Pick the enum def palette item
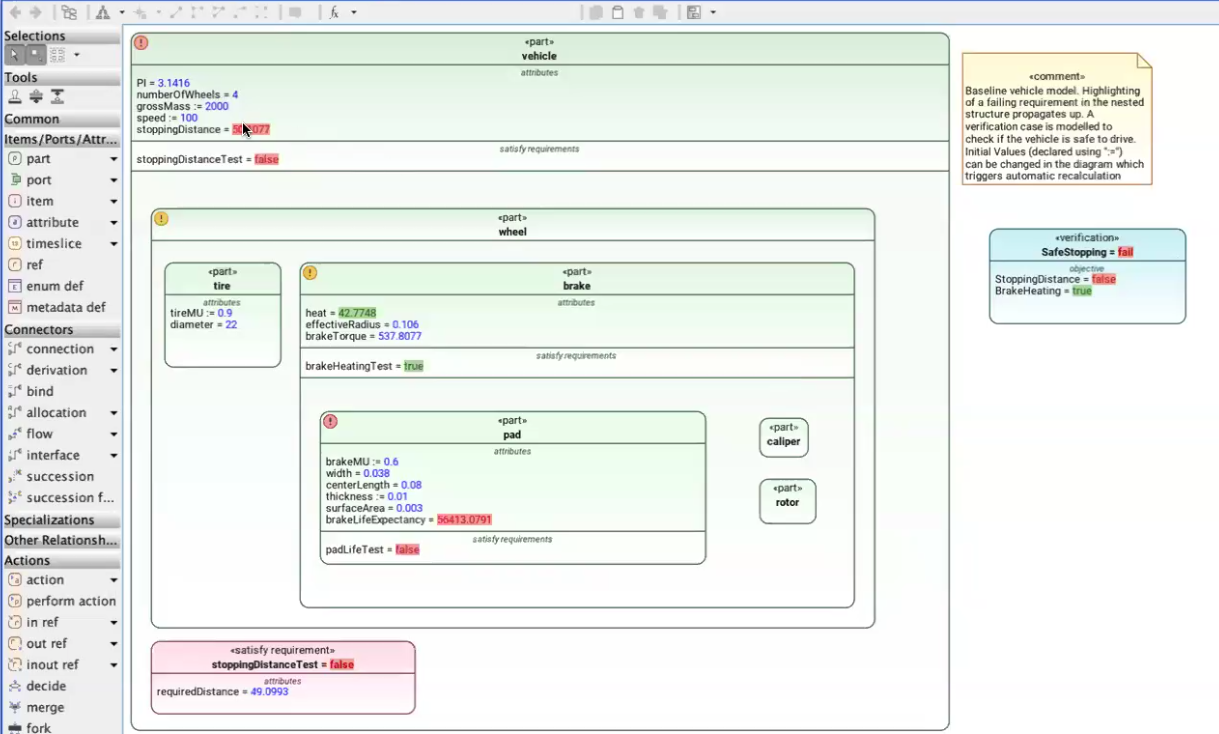Viewport: 1219px width, 734px height. click(54, 286)
